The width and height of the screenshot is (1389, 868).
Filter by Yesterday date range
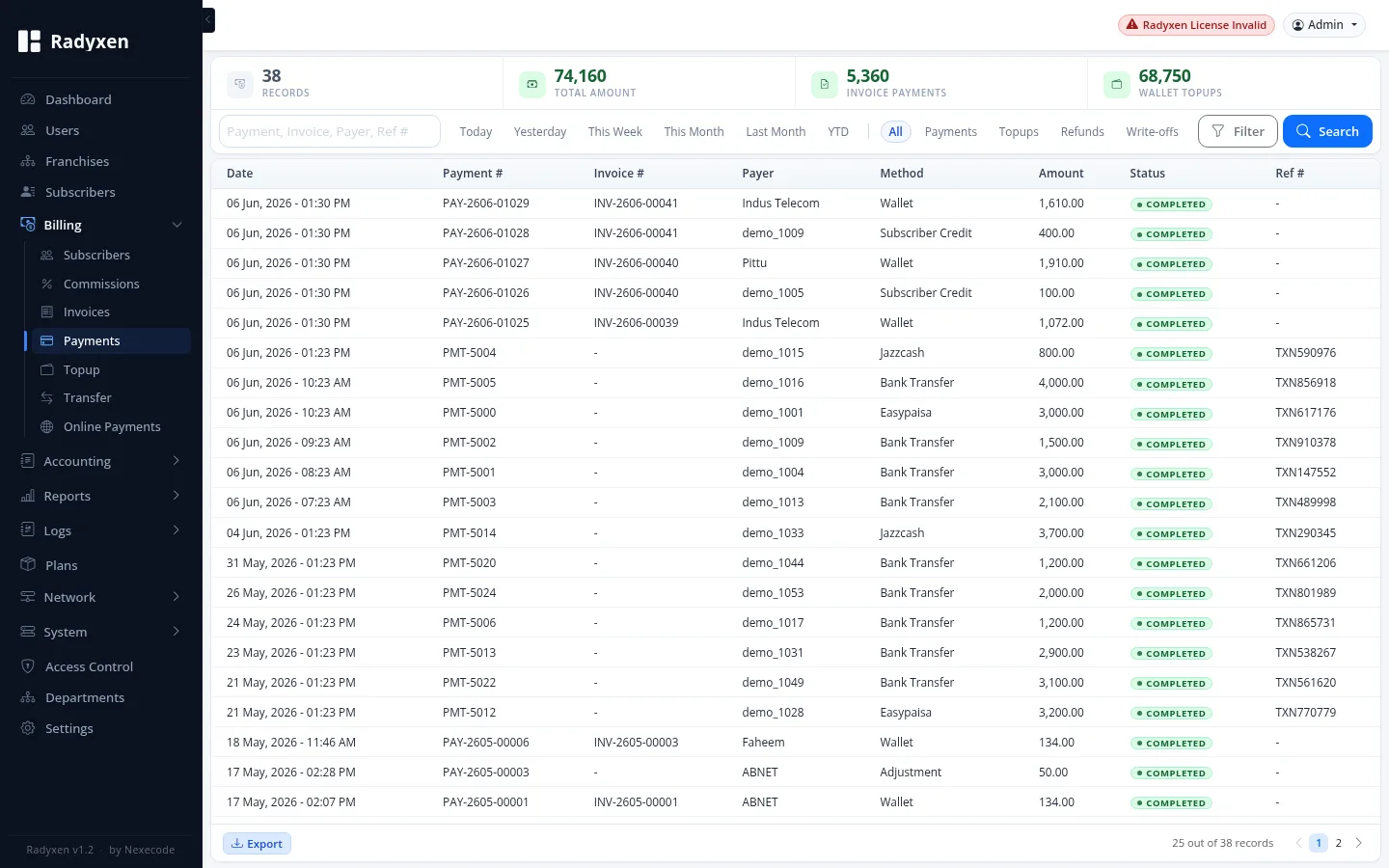tap(540, 131)
